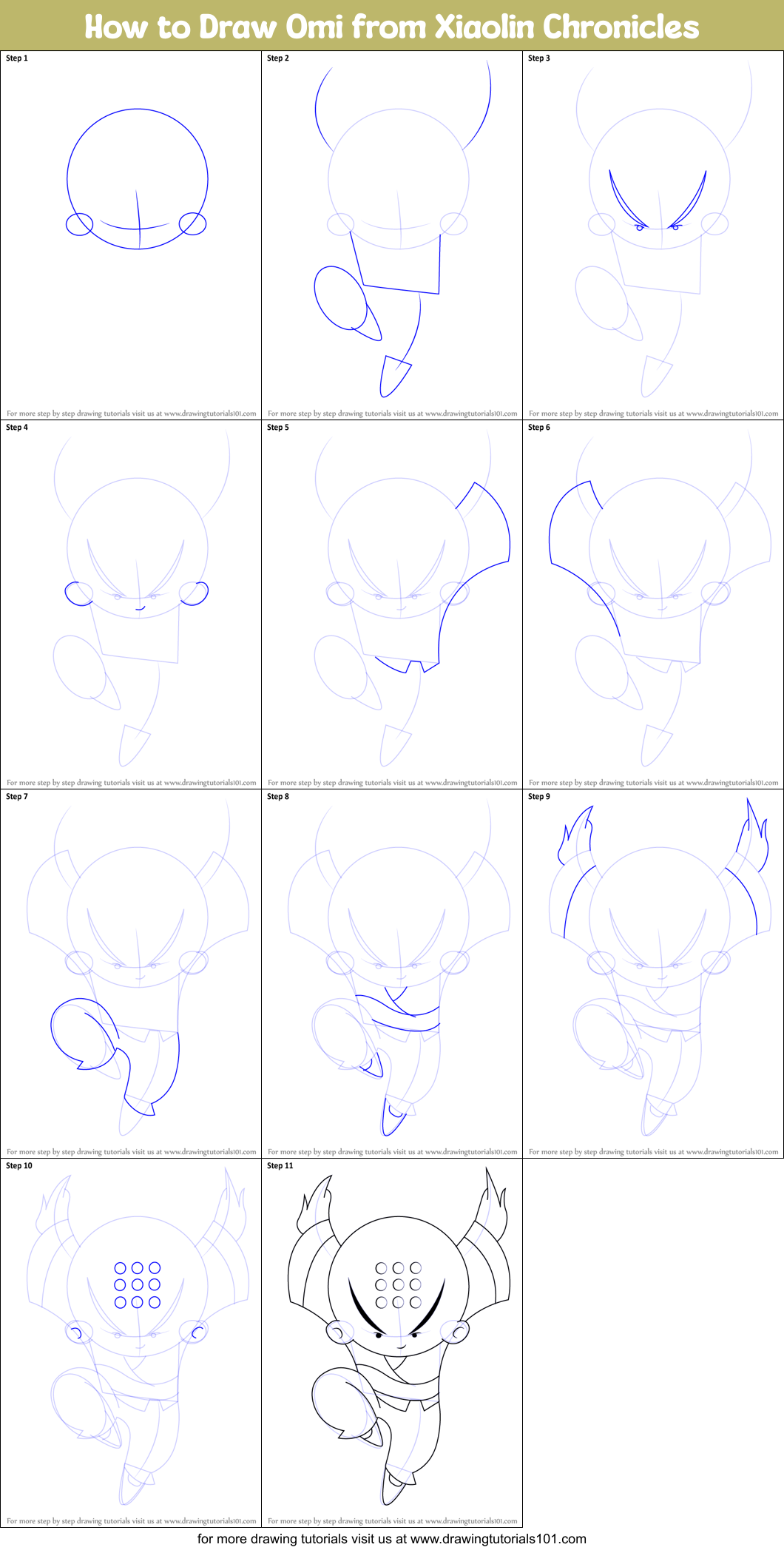784x1550 pixels.
Task: Click the 'Step 5' label
Action: [278, 427]
